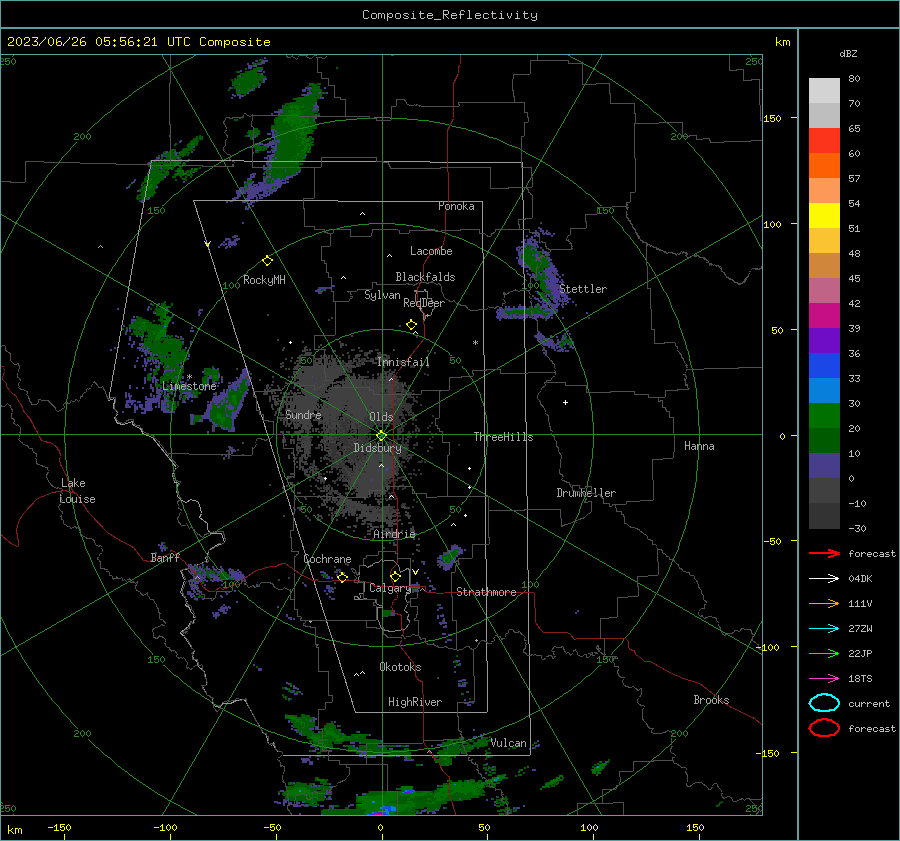Click the Sylvan label
This screenshot has height=841, width=900.
pyautogui.click(x=382, y=295)
